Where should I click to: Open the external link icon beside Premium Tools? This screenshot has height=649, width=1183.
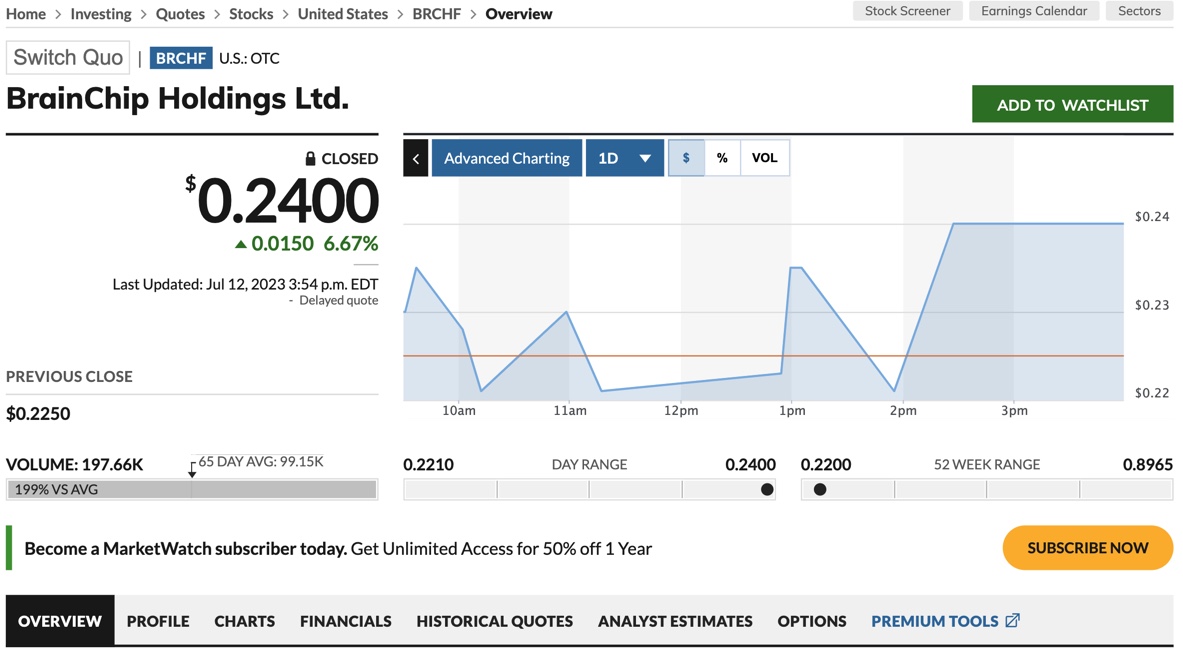click(1012, 620)
